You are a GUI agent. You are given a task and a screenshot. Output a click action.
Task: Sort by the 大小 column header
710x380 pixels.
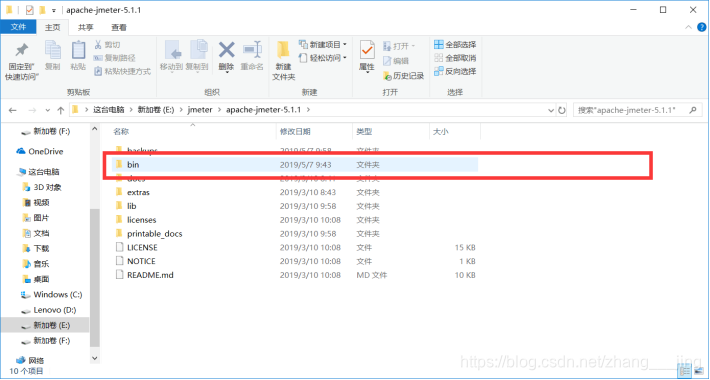tap(441, 132)
